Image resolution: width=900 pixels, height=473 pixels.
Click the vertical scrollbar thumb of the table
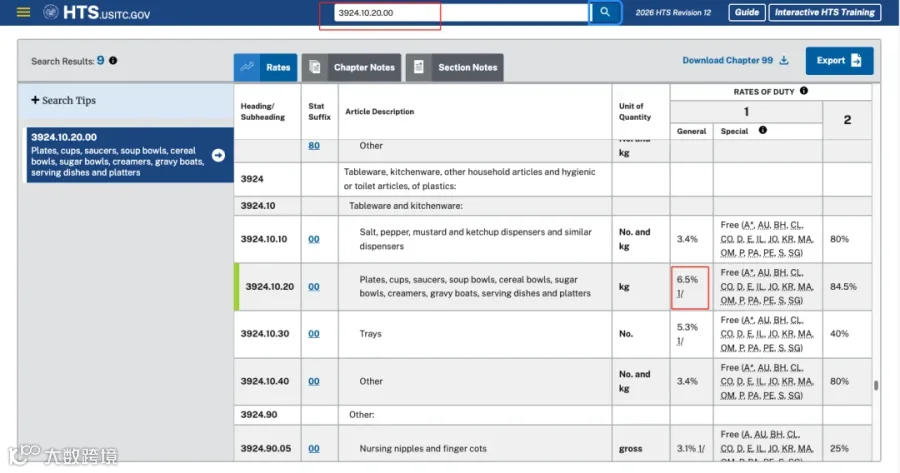[876, 385]
